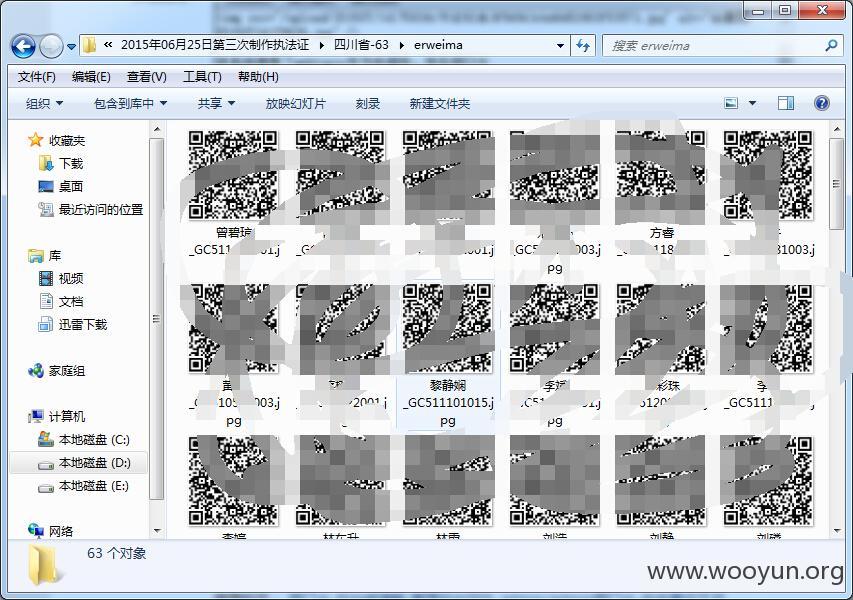Screen dimensions: 853x600
Task: Click the Forward navigation arrow button
Action: (51, 46)
